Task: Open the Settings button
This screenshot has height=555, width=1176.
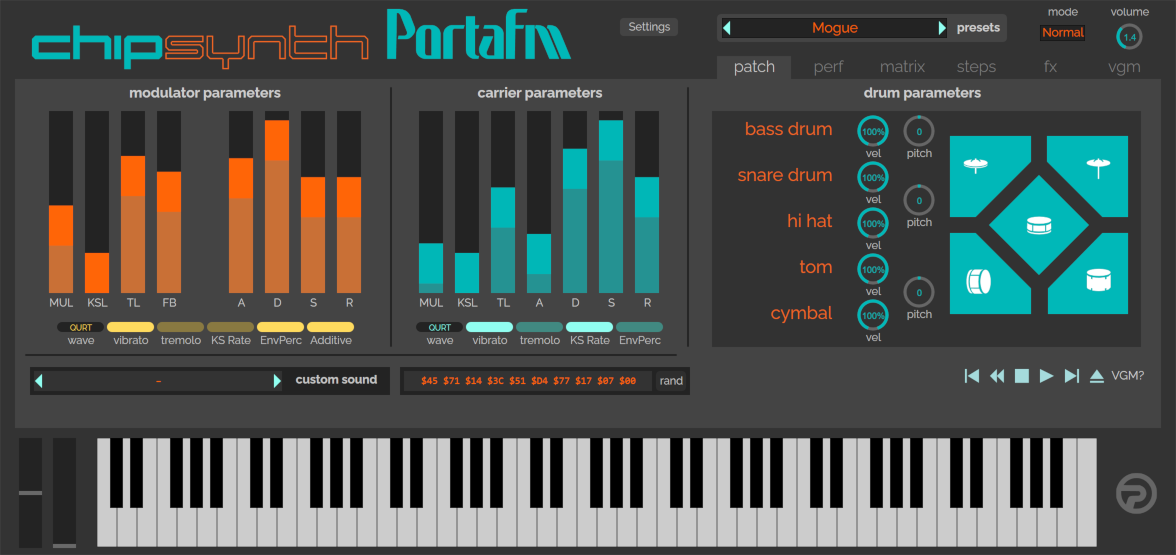Action: [x=649, y=27]
